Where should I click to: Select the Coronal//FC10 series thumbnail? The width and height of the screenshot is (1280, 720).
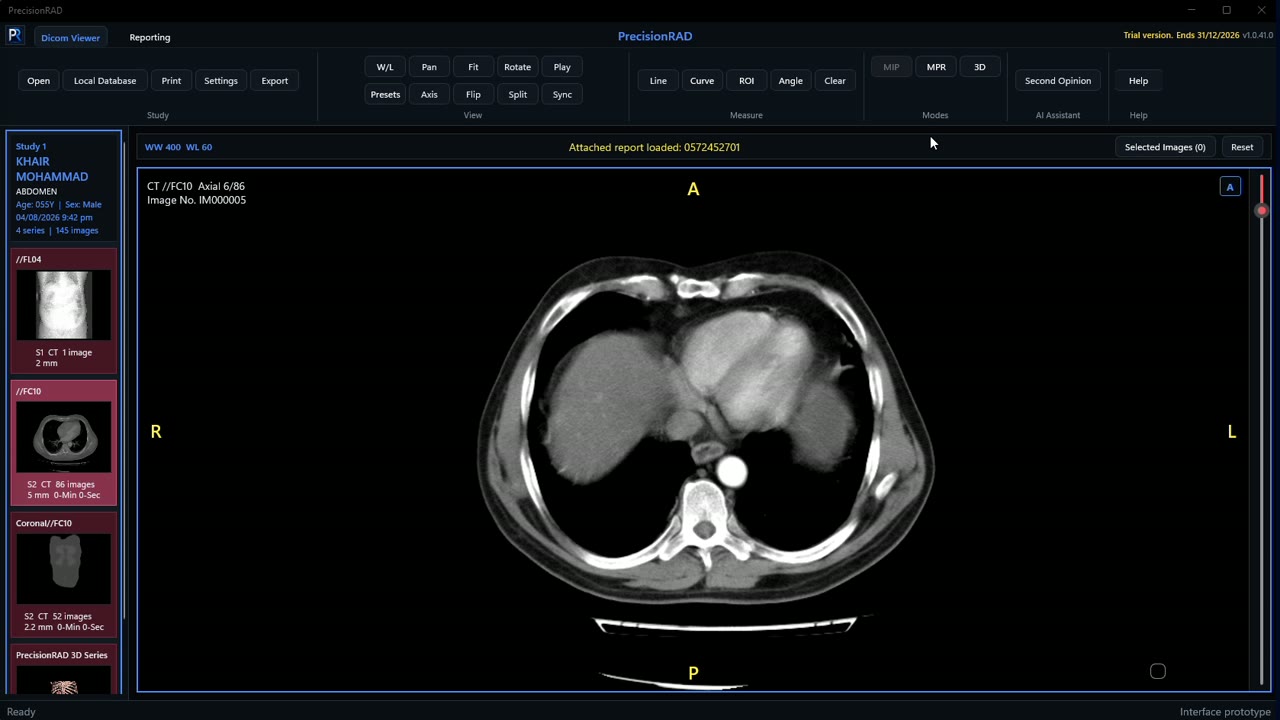point(64,575)
